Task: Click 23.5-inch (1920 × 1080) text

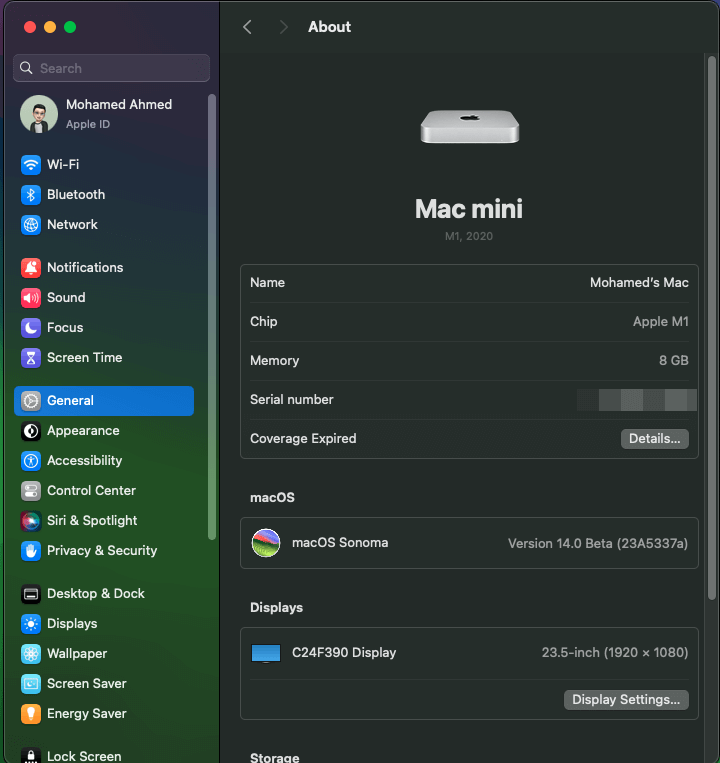Action: tap(615, 653)
